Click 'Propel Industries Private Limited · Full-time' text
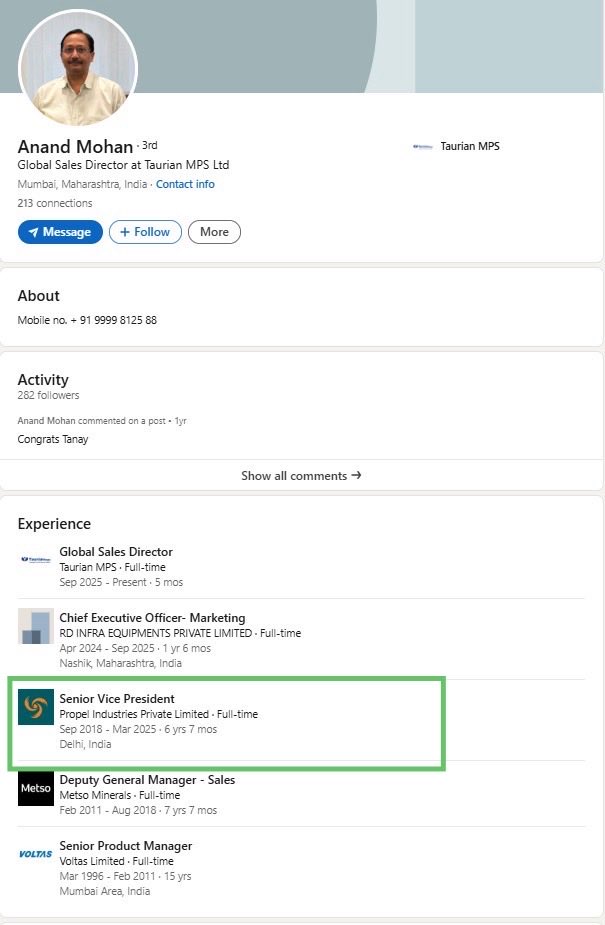This screenshot has width=605, height=925. (x=159, y=714)
